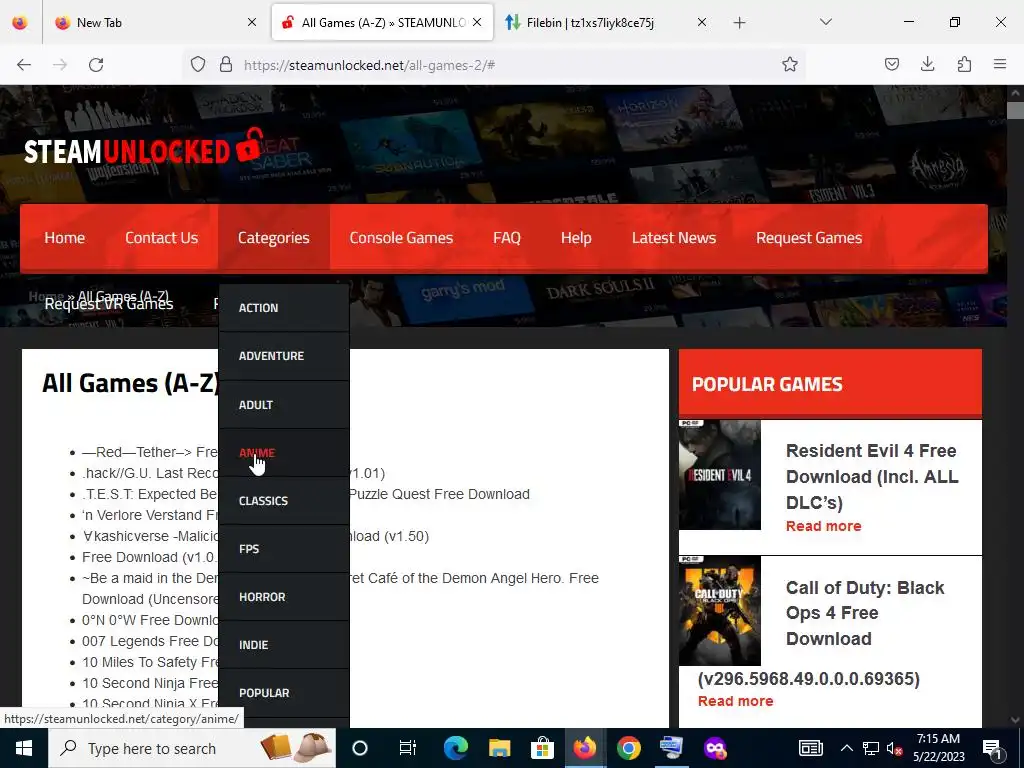Open Windows Start menu

click(x=24, y=748)
